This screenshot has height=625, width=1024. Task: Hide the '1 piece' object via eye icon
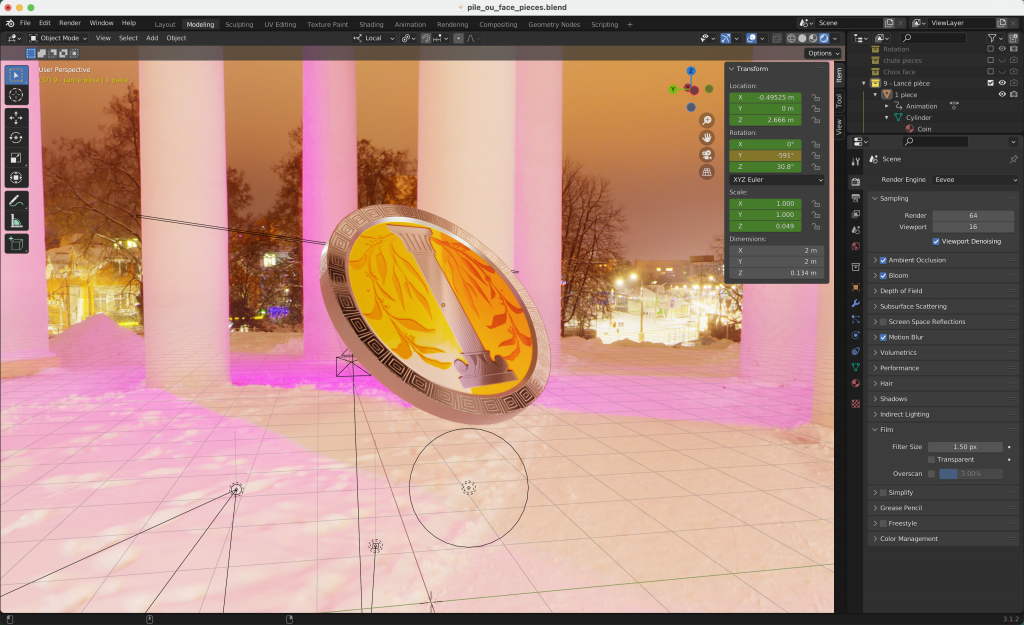(x=1002, y=94)
